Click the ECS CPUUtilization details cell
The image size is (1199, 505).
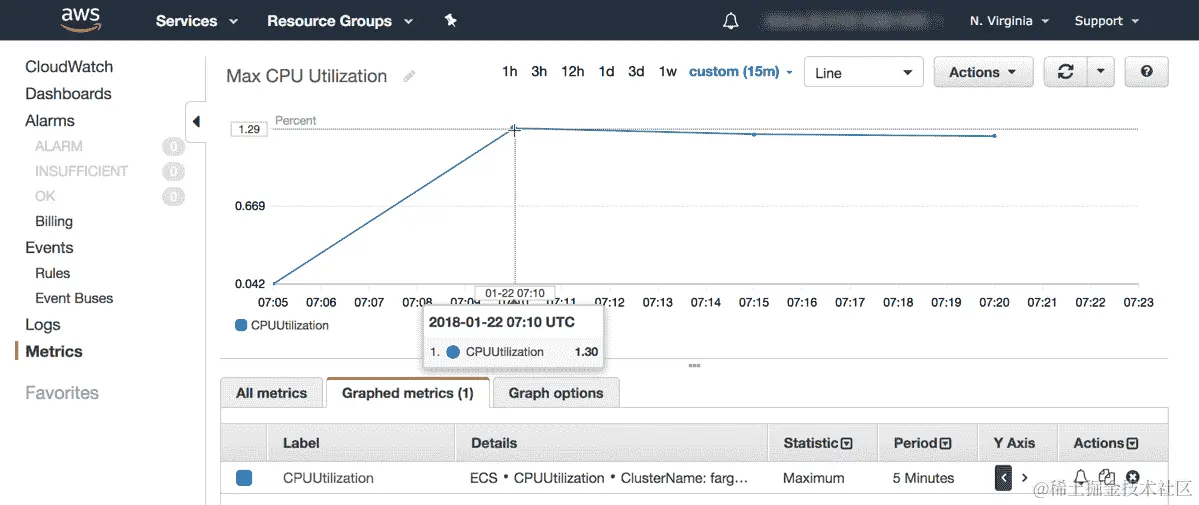click(609, 478)
